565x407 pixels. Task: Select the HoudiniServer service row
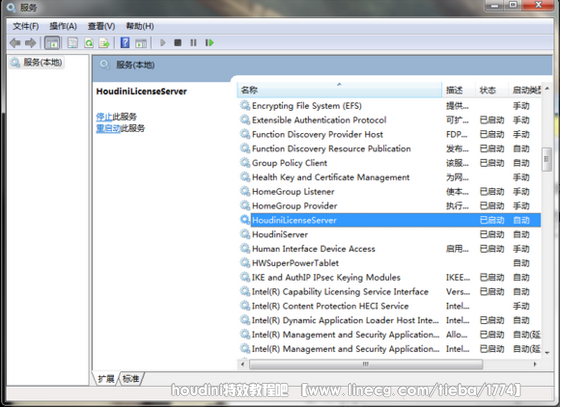tap(389, 234)
